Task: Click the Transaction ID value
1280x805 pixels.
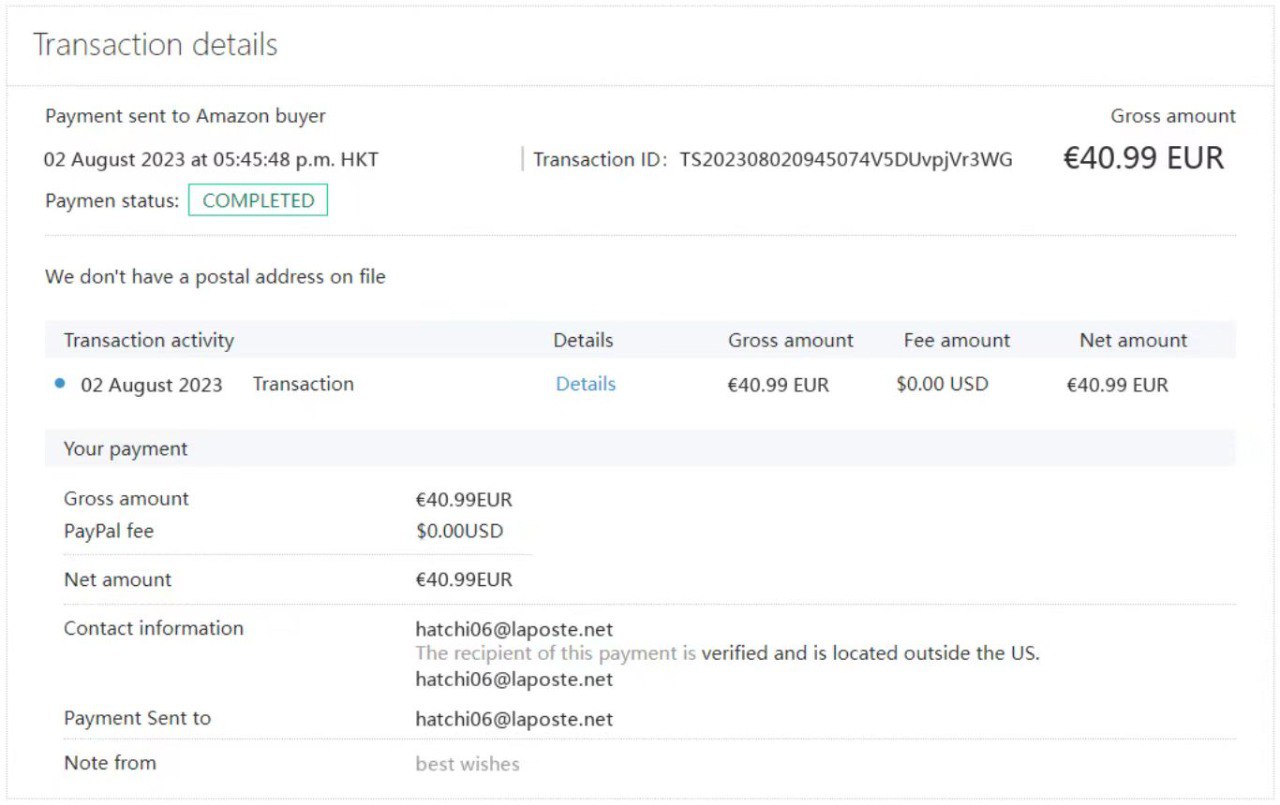Action: pos(846,159)
